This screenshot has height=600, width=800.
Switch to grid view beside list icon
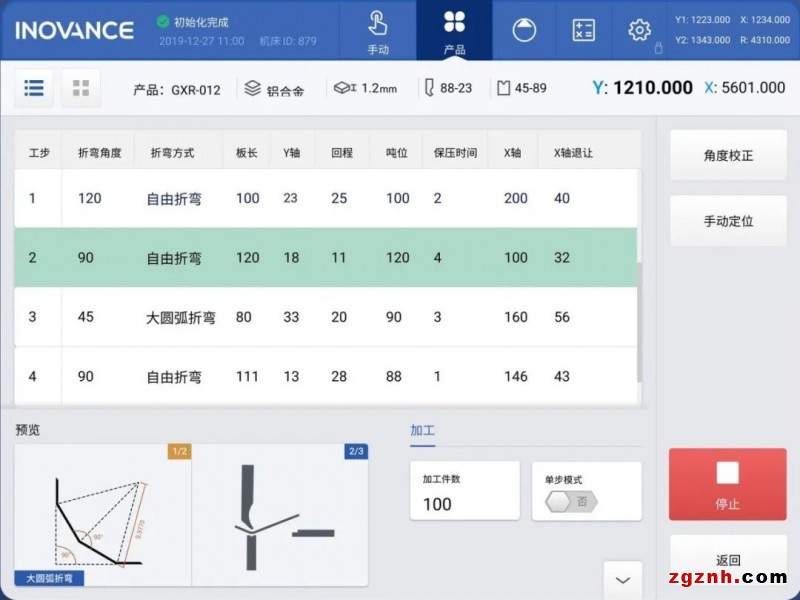[x=81, y=88]
